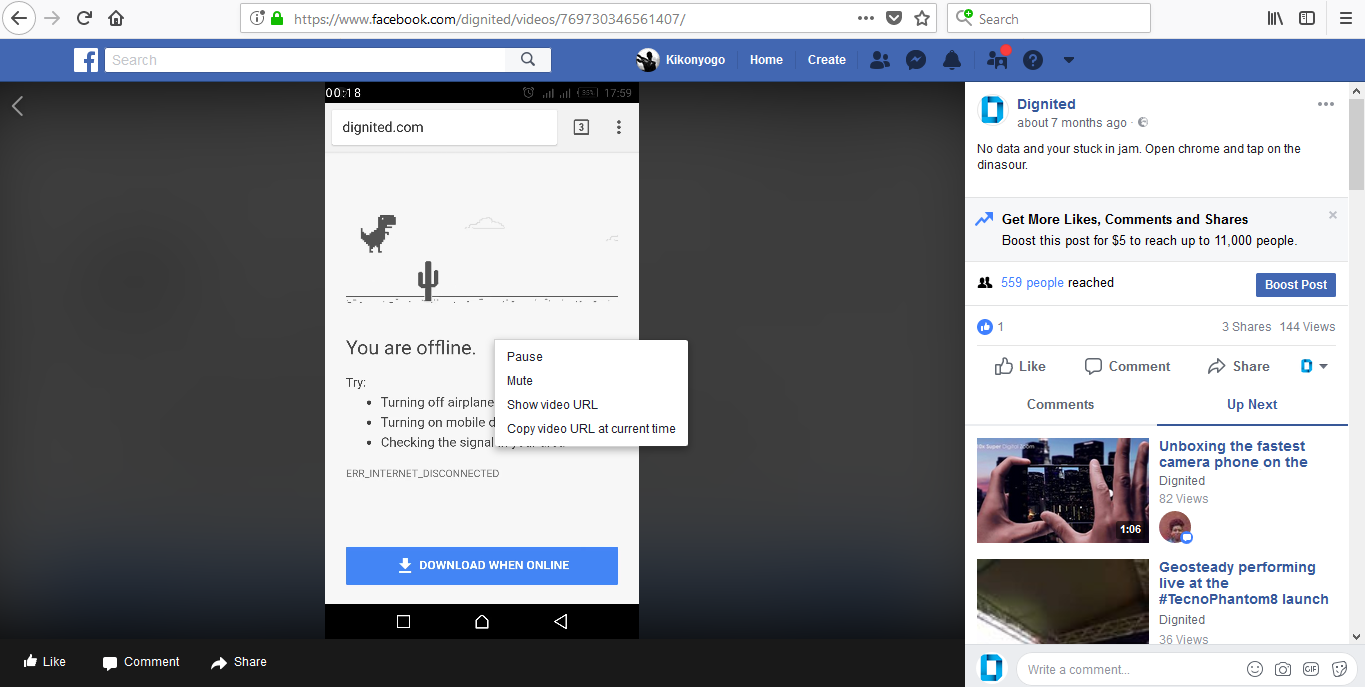Choose Copy video URL at current time
Screen dimensions: 1365x687
click(x=591, y=429)
